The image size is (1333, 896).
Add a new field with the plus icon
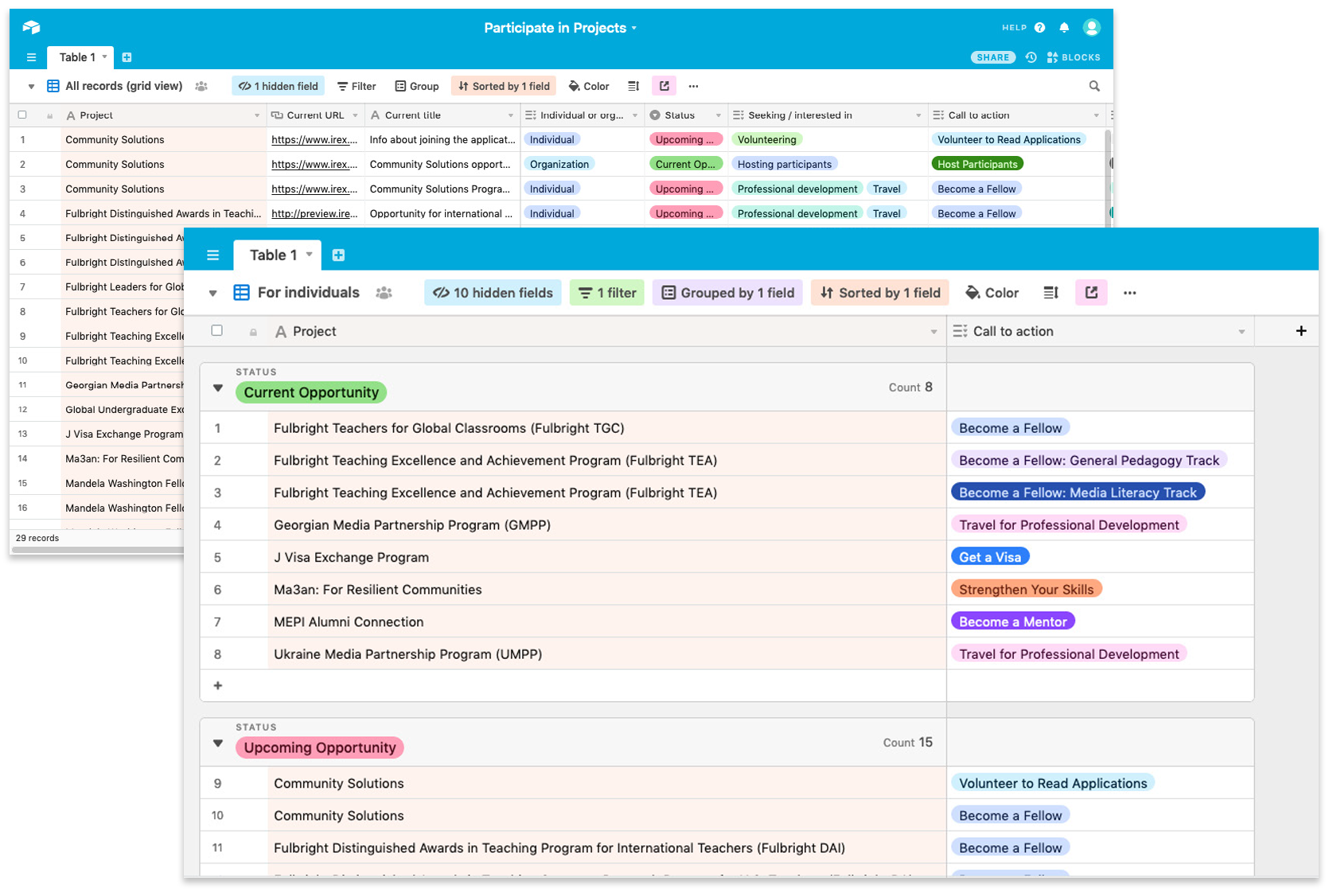tap(1300, 331)
